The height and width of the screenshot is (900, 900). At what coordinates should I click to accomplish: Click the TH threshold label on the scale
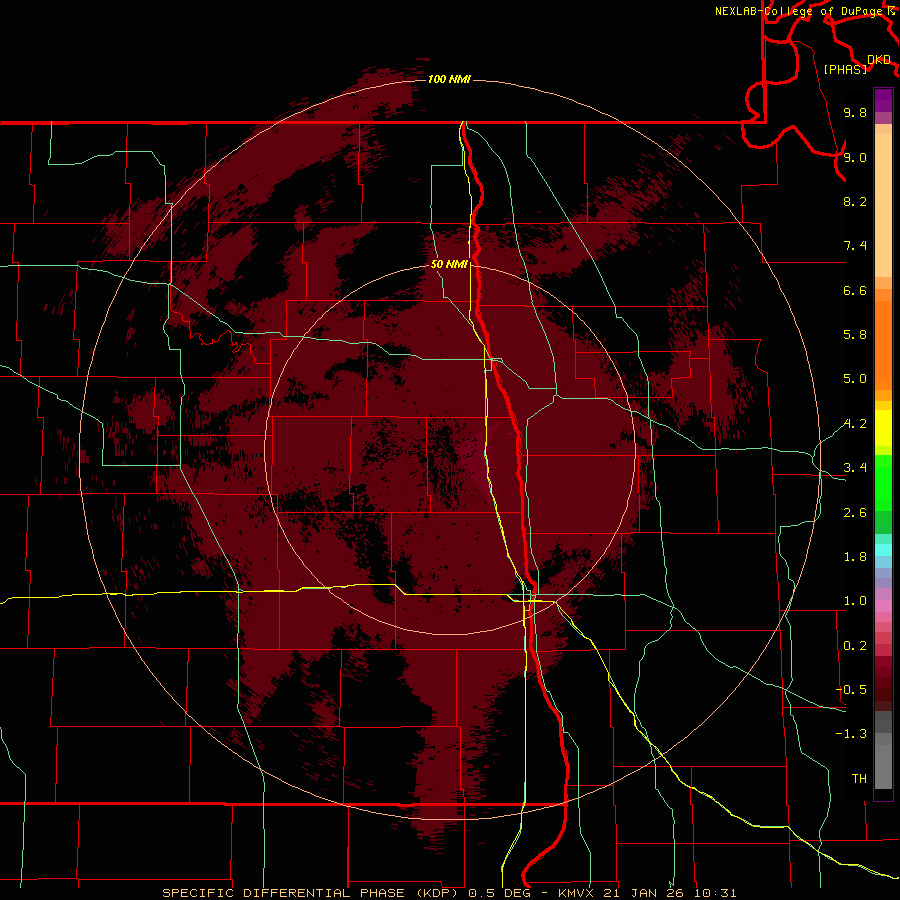859,779
